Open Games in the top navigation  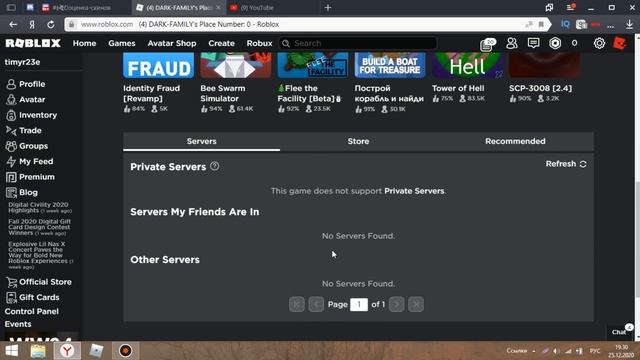coord(122,43)
